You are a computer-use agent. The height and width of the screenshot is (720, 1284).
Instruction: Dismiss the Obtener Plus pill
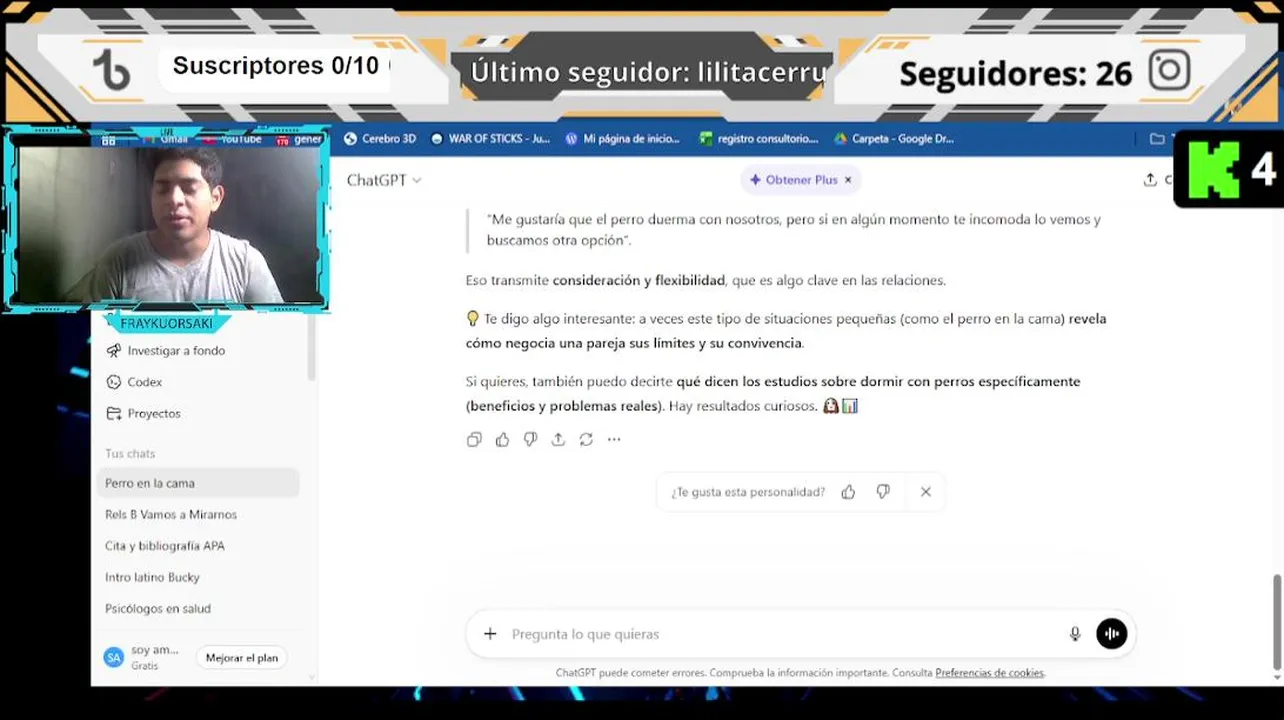click(848, 180)
